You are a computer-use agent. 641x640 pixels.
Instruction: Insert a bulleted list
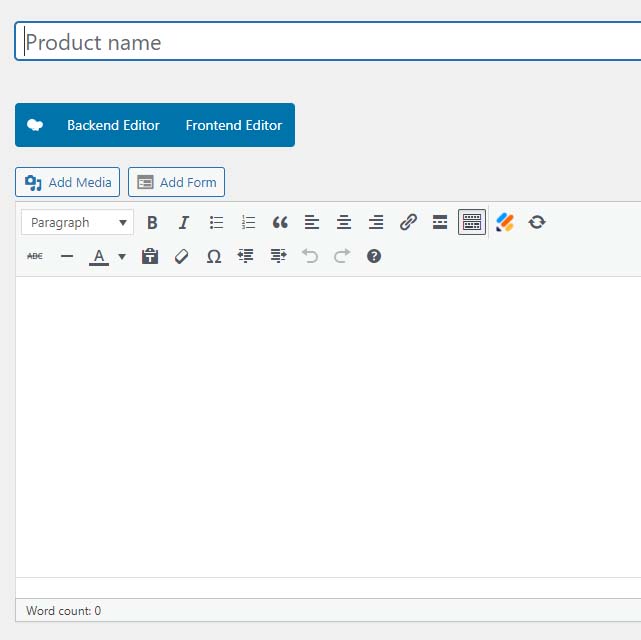coord(216,223)
